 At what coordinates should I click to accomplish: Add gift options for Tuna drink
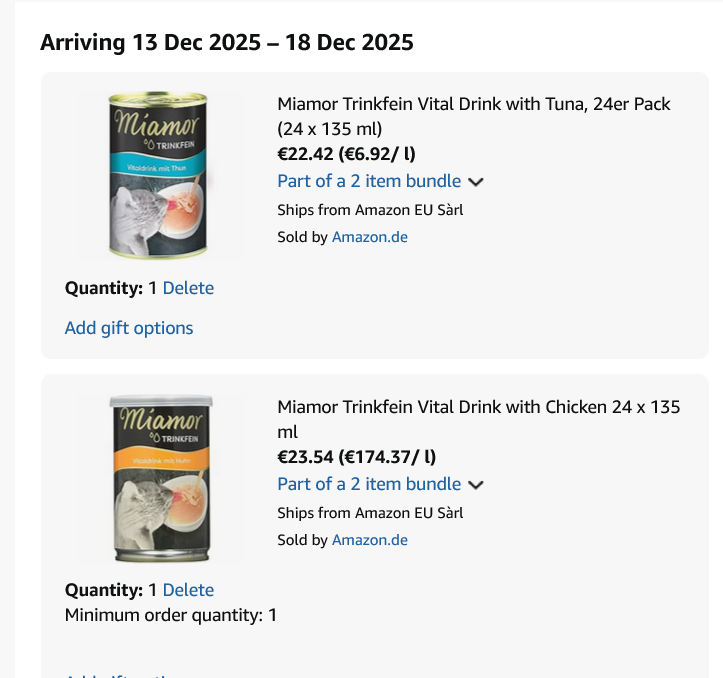(x=129, y=328)
